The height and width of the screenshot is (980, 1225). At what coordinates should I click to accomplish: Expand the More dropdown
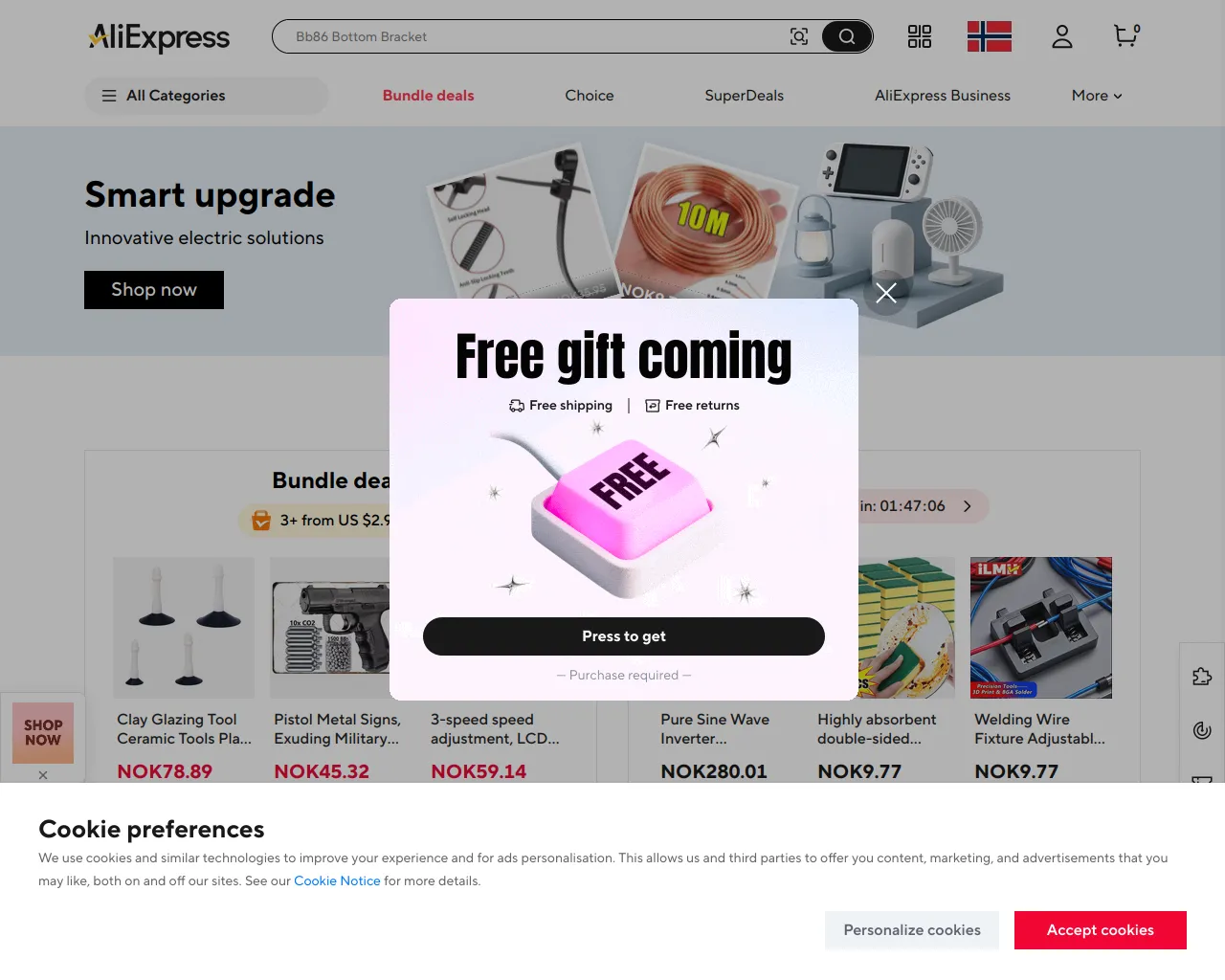[1097, 96]
